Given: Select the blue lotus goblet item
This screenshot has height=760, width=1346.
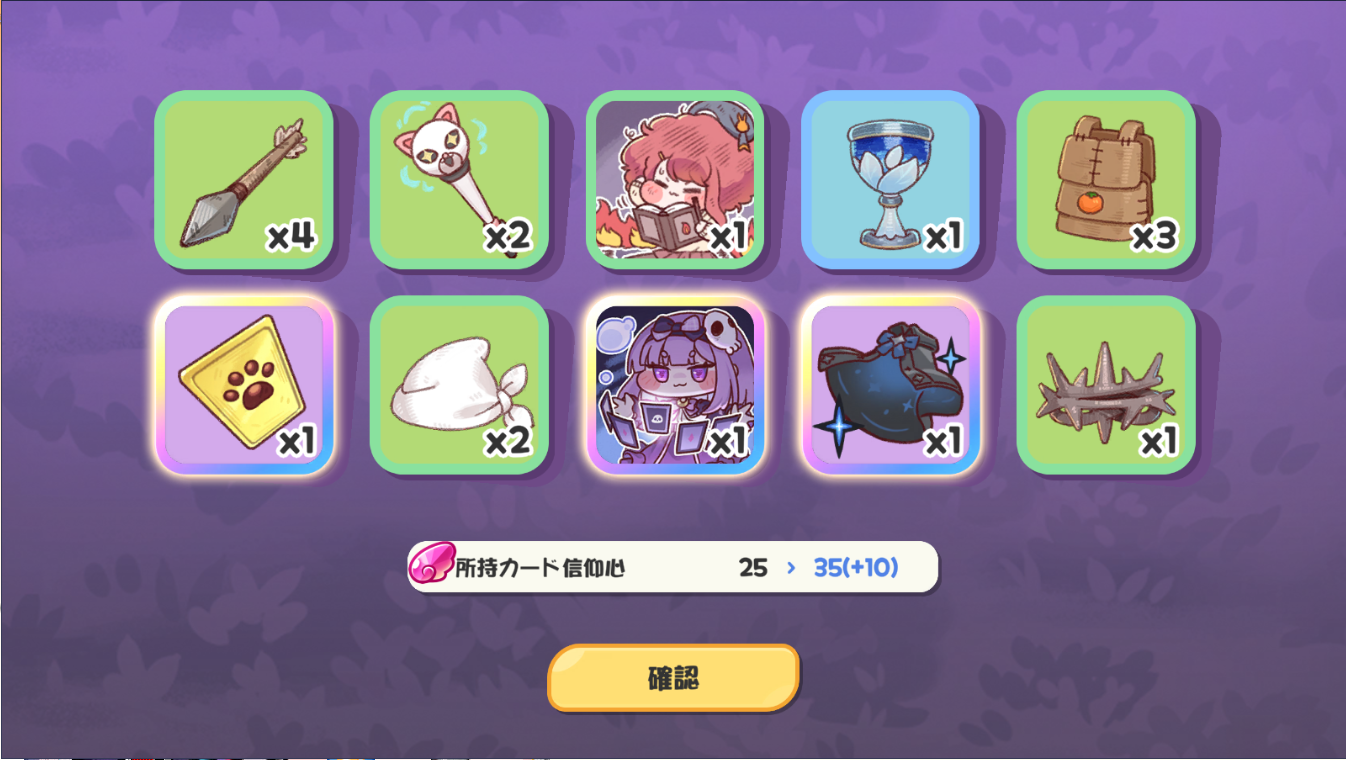Looking at the screenshot, I should [890, 180].
